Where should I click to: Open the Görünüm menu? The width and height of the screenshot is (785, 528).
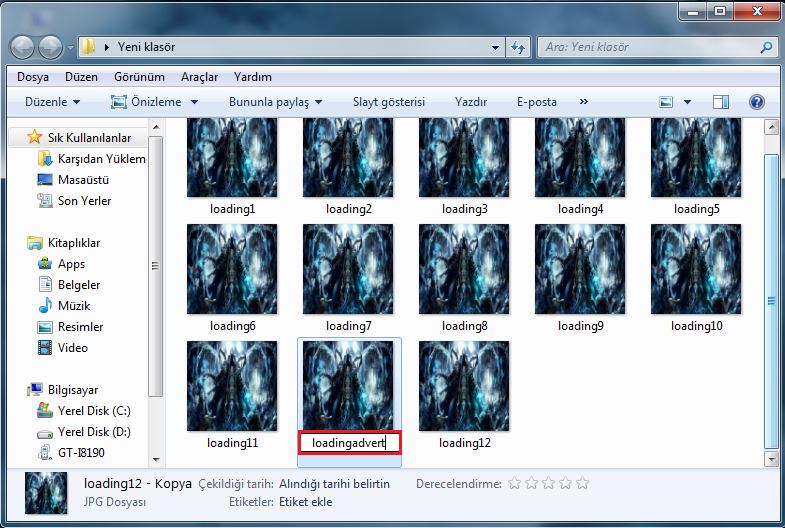pos(139,77)
